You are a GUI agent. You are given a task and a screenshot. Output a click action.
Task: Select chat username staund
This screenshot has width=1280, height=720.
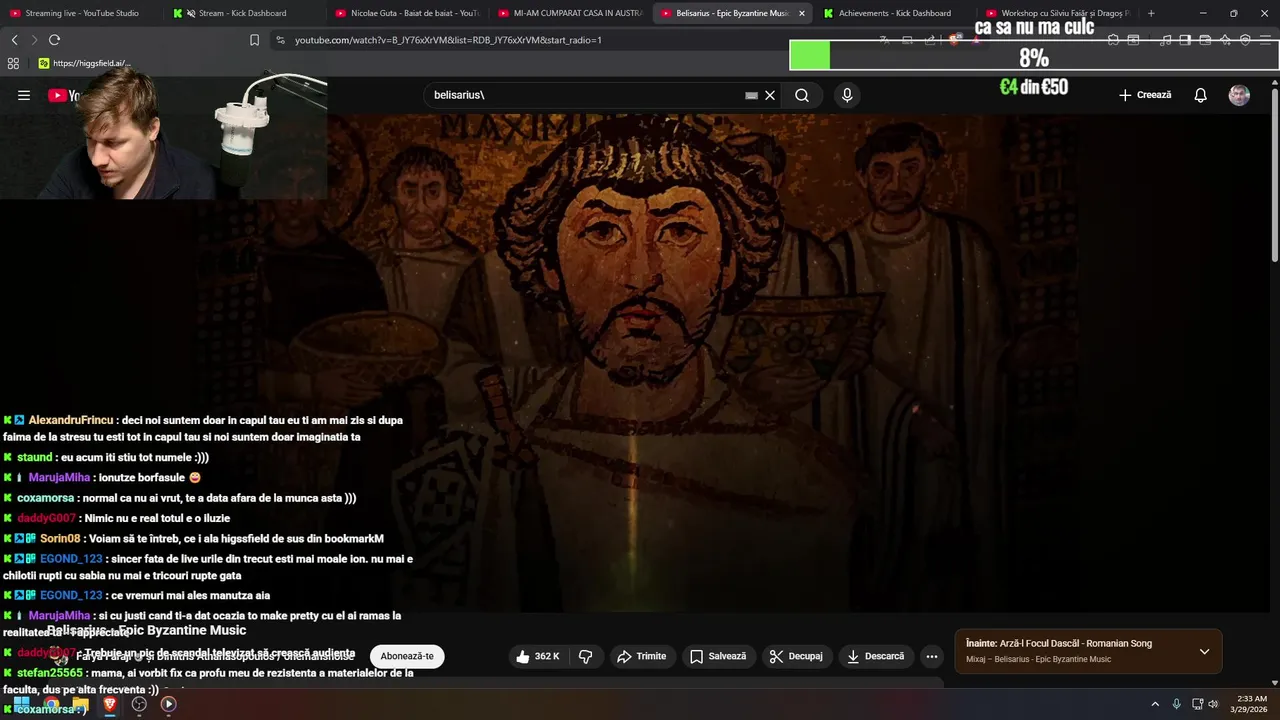pyautogui.click(x=35, y=457)
